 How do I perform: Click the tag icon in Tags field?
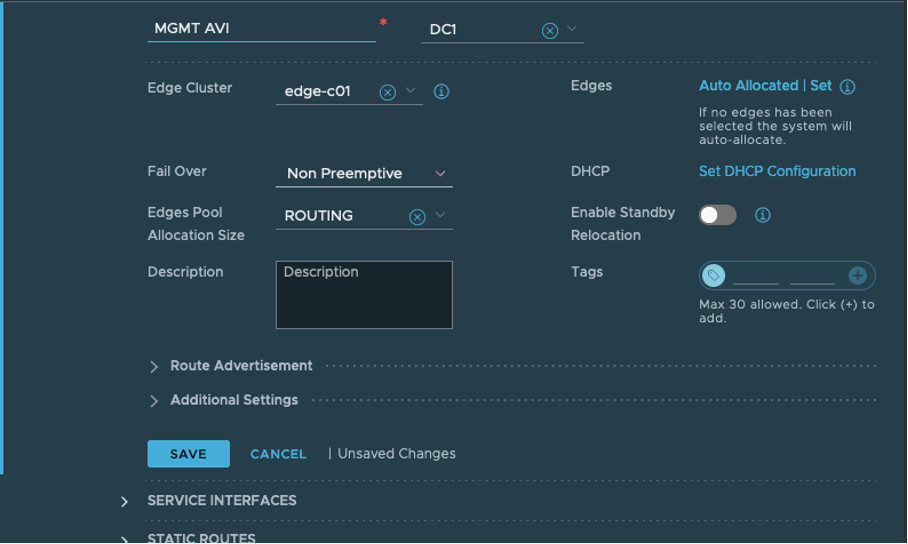pyautogui.click(x=713, y=276)
